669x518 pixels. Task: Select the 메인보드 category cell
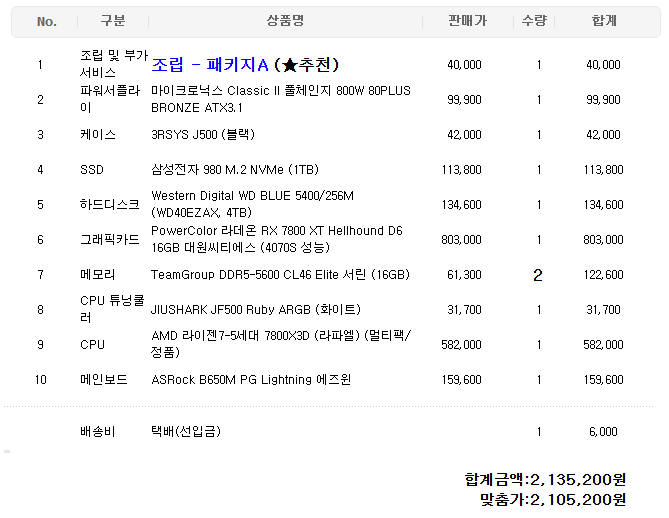click(104, 379)
